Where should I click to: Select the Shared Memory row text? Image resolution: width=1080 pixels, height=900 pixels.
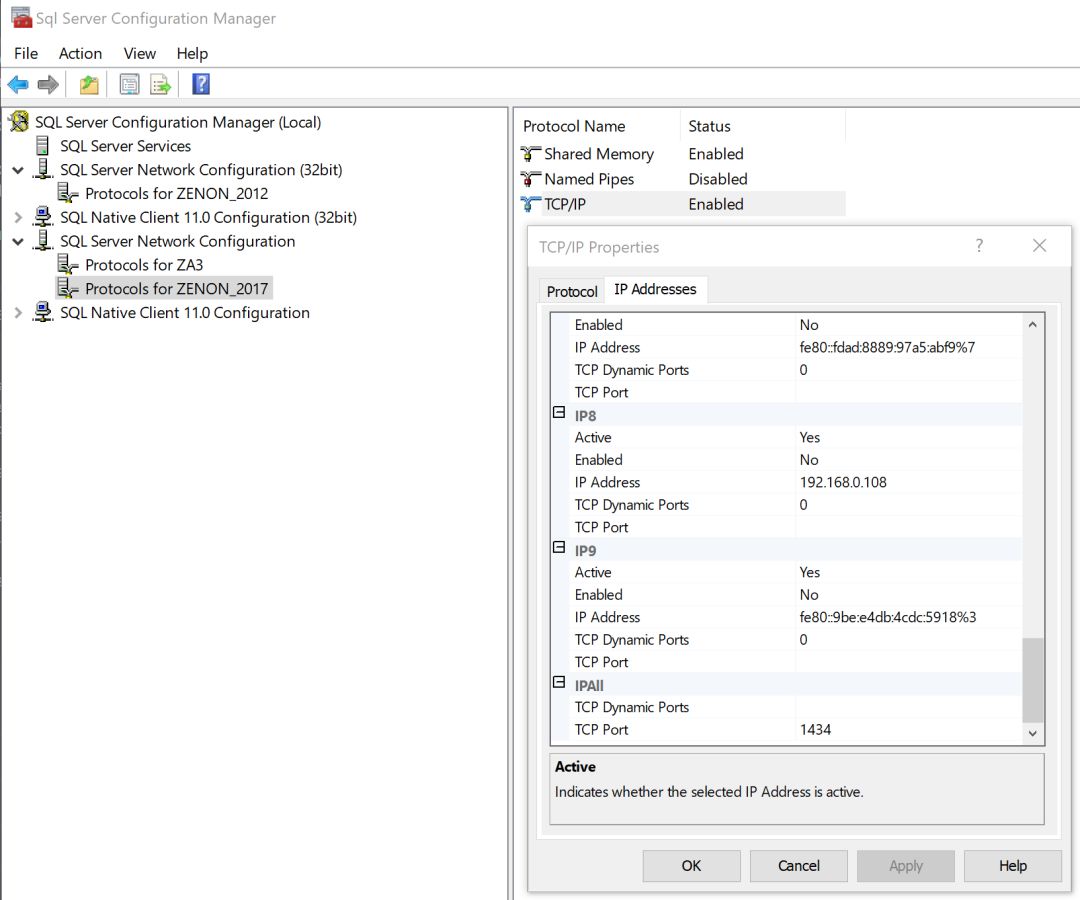pos(599,154)
